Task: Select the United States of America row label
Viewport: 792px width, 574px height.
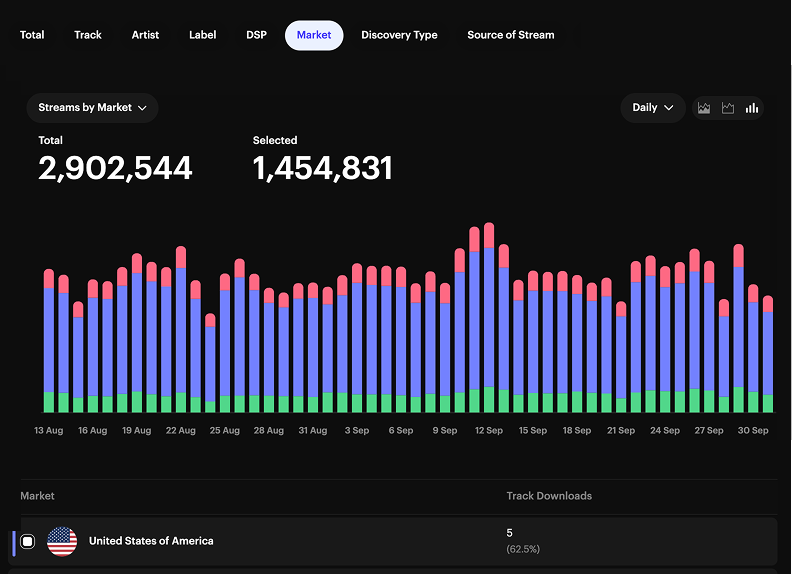Action: pyautogui.click(x=151, y=541)
